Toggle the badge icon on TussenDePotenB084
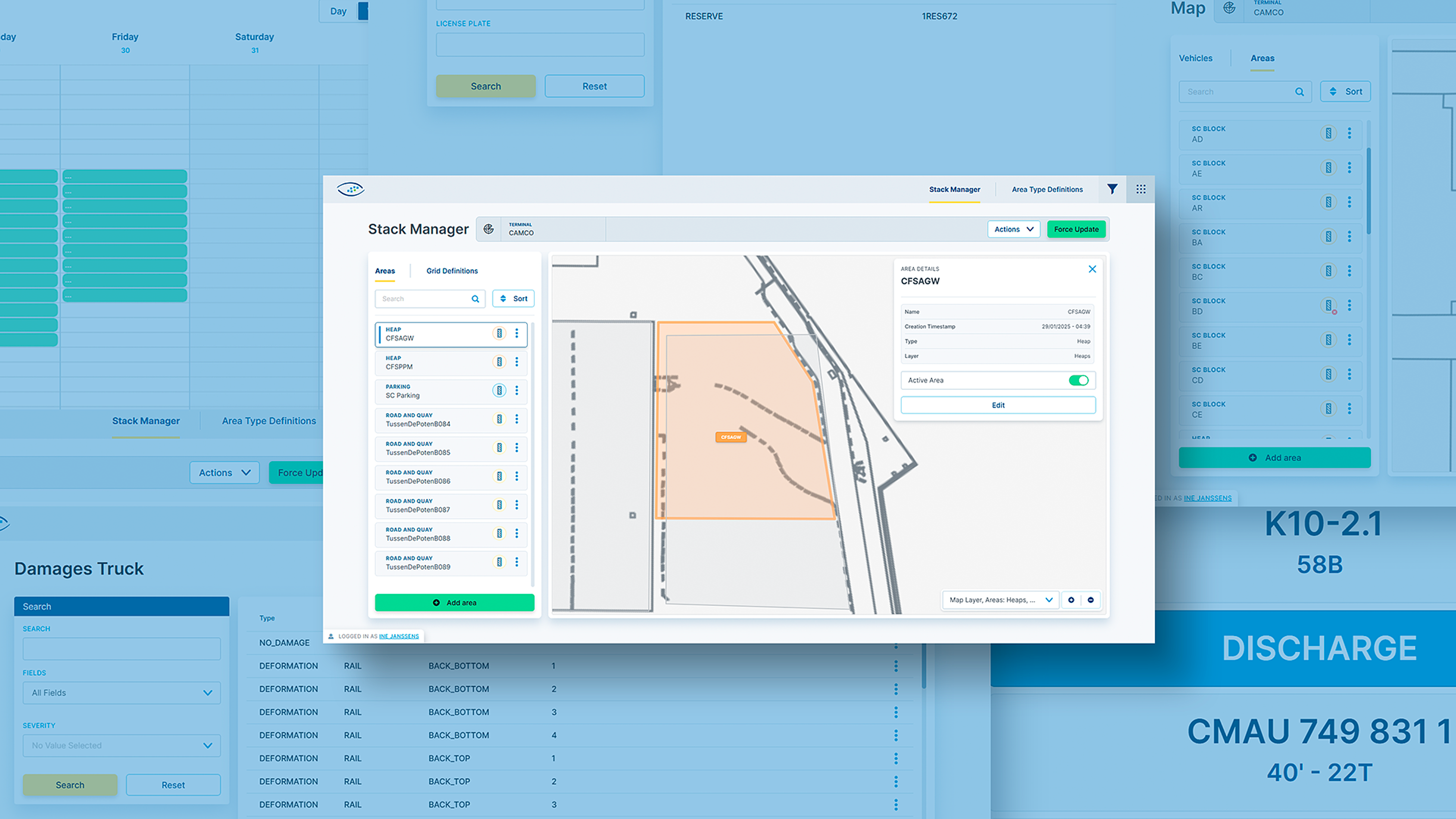Screen dimensions: 1456x819 pos(499,419)
